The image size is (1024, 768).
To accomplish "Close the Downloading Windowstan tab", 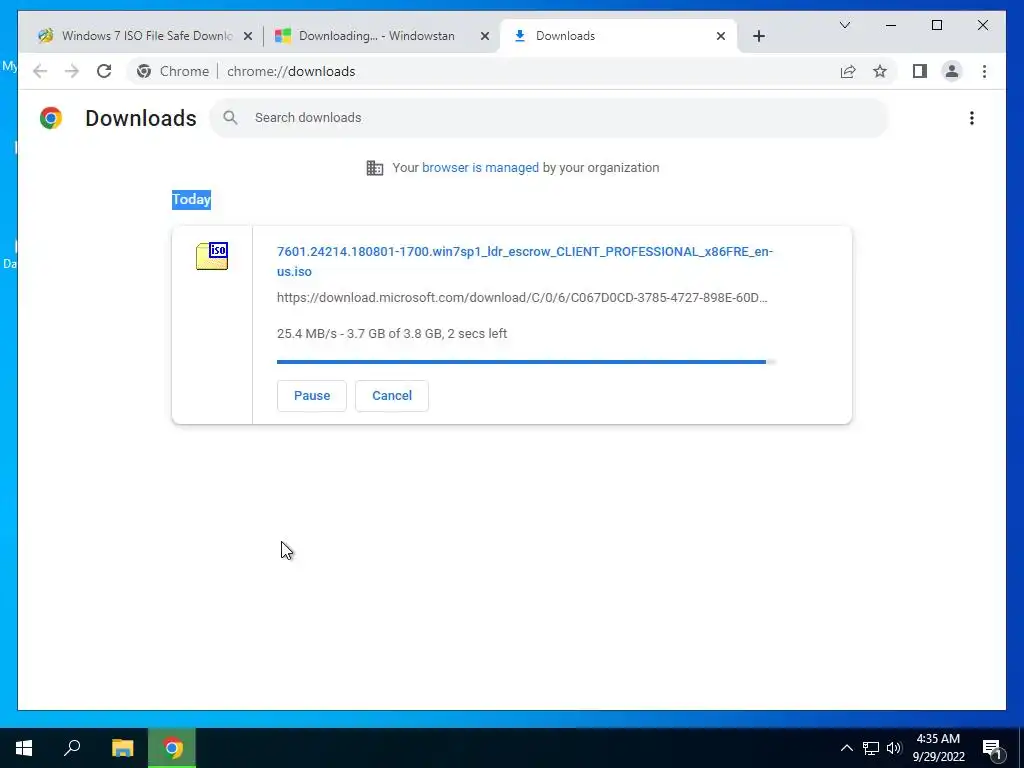I will [485, 36].
